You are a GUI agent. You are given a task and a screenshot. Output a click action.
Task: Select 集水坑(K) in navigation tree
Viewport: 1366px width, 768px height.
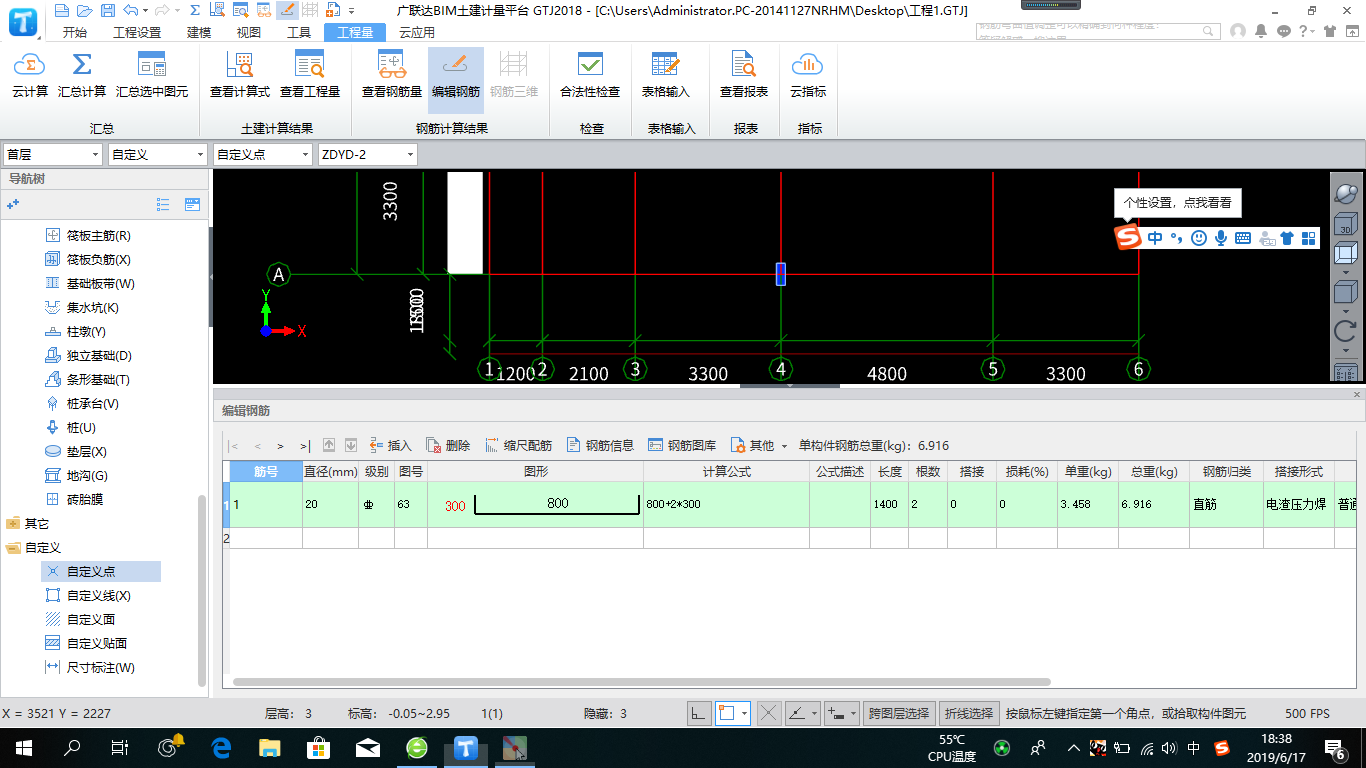(92, 308)
